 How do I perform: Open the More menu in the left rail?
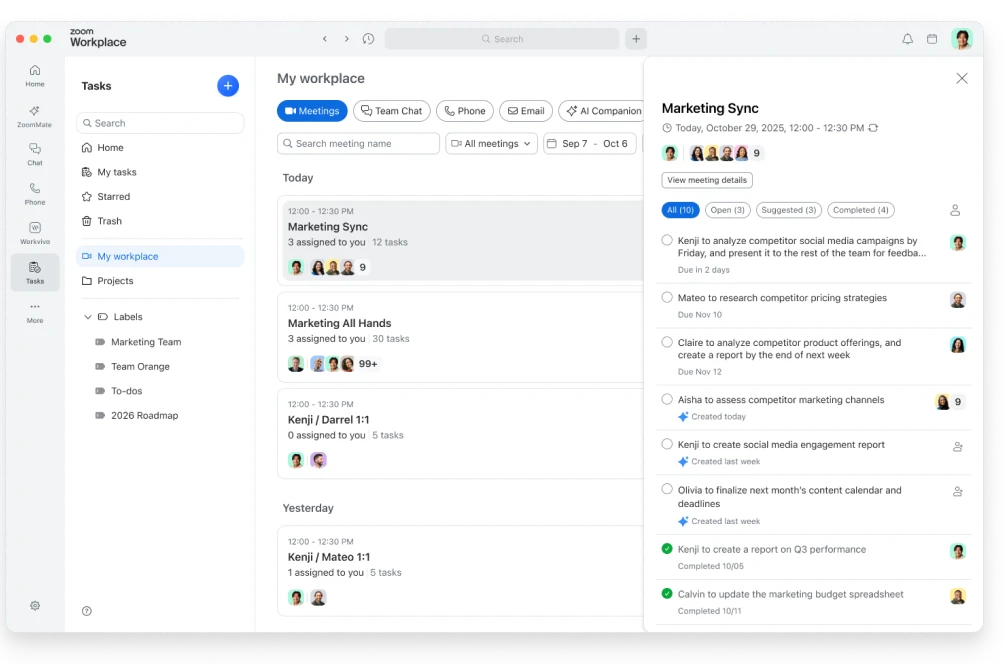pyautogui.click(x=35, y=312)
